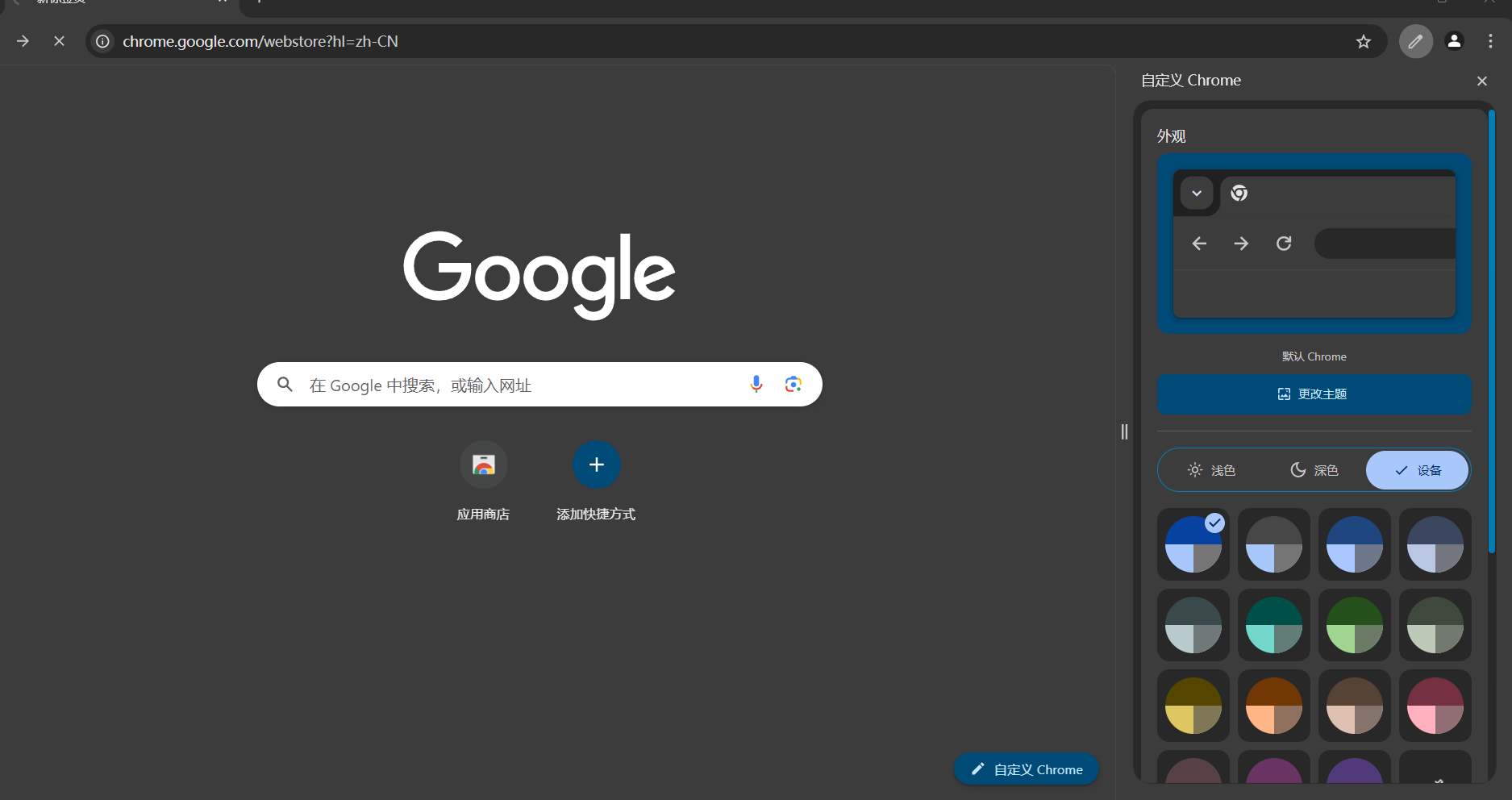Click the tab dropdown chevron in preview
1512x800 pixels.
[1197, 194]
